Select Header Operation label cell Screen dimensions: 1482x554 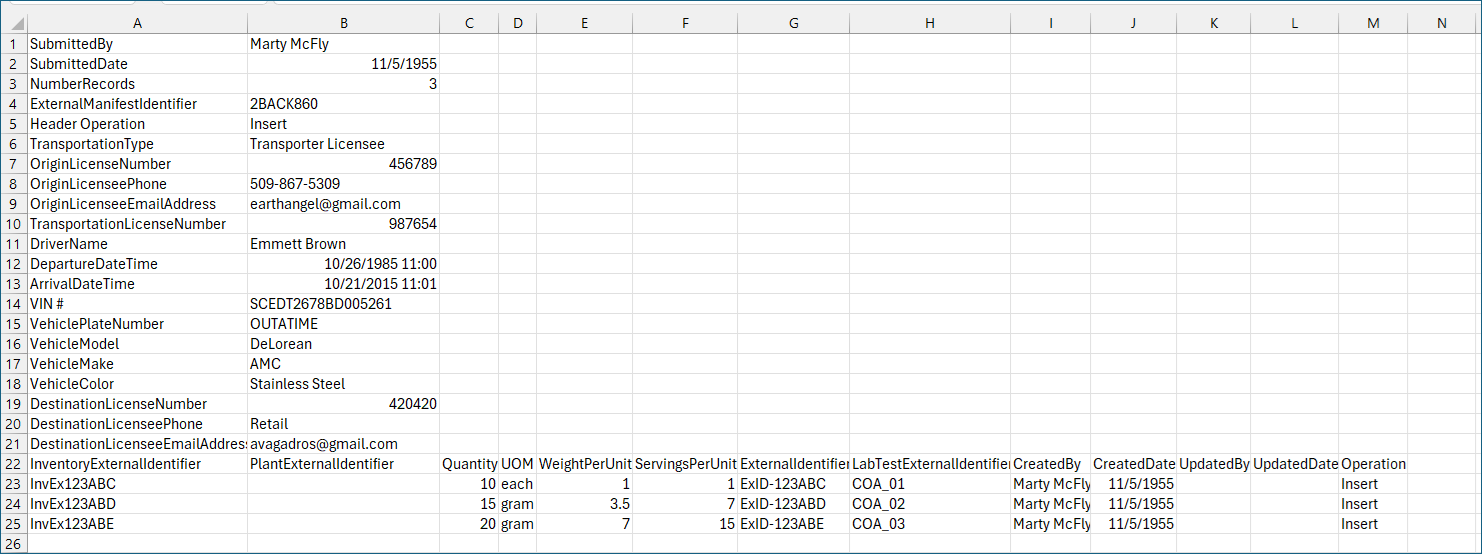tap(137, 124)
